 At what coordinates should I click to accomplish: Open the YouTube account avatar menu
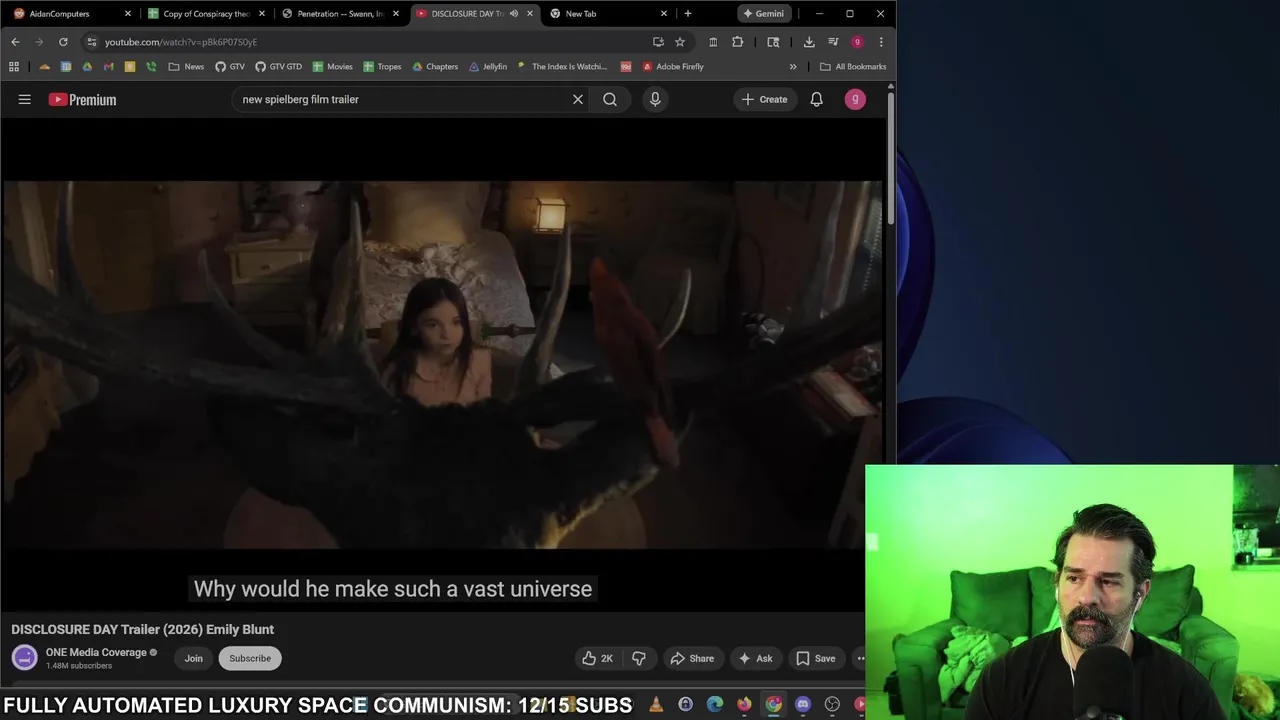click(x=855, y=99)
